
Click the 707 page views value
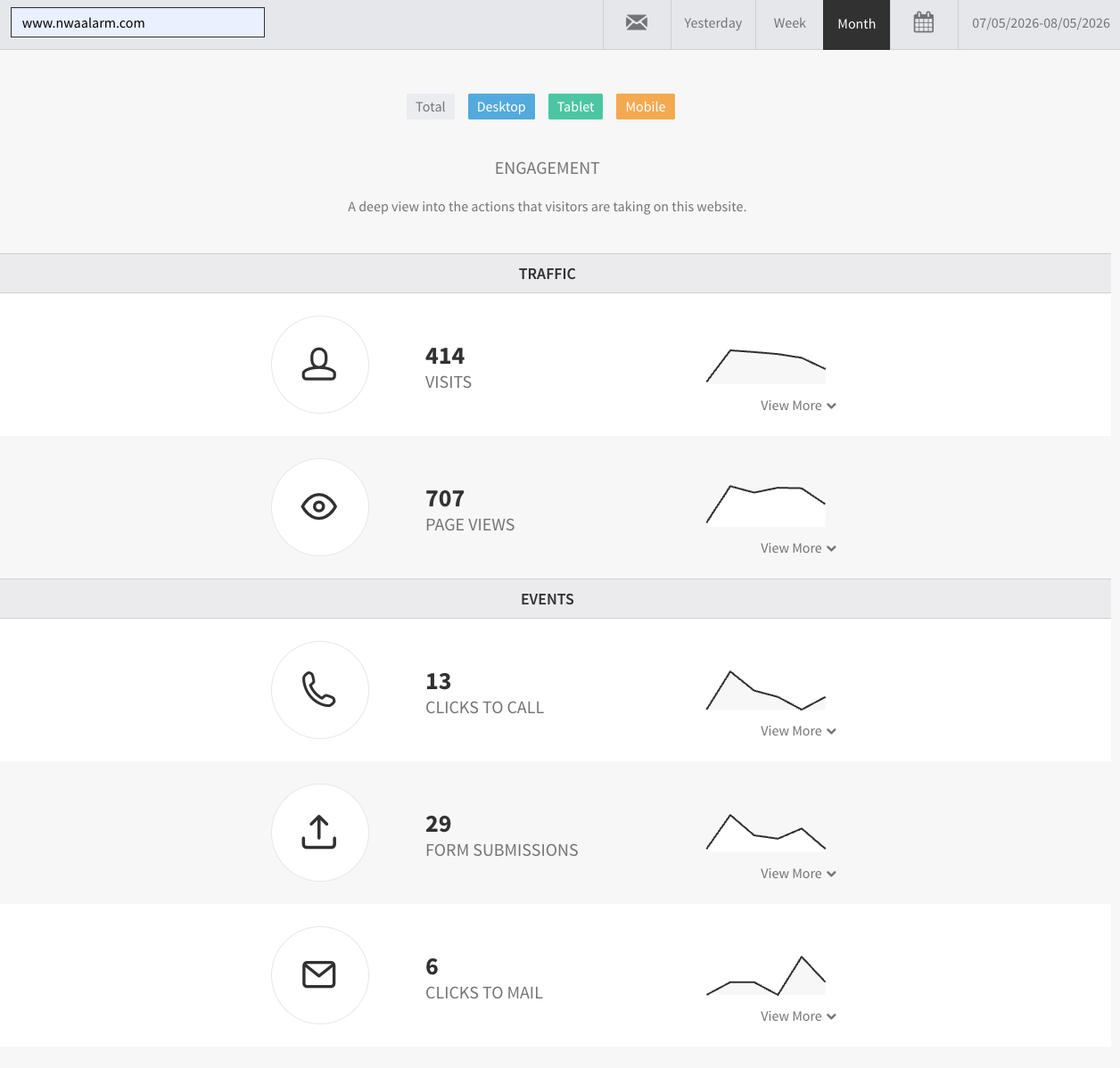445,498
